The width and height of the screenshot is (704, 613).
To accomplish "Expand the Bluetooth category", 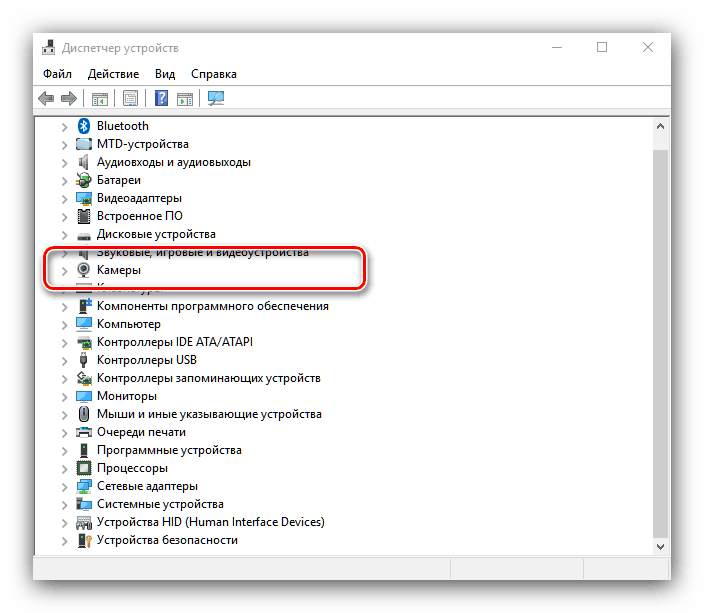I will pos(64,127).
